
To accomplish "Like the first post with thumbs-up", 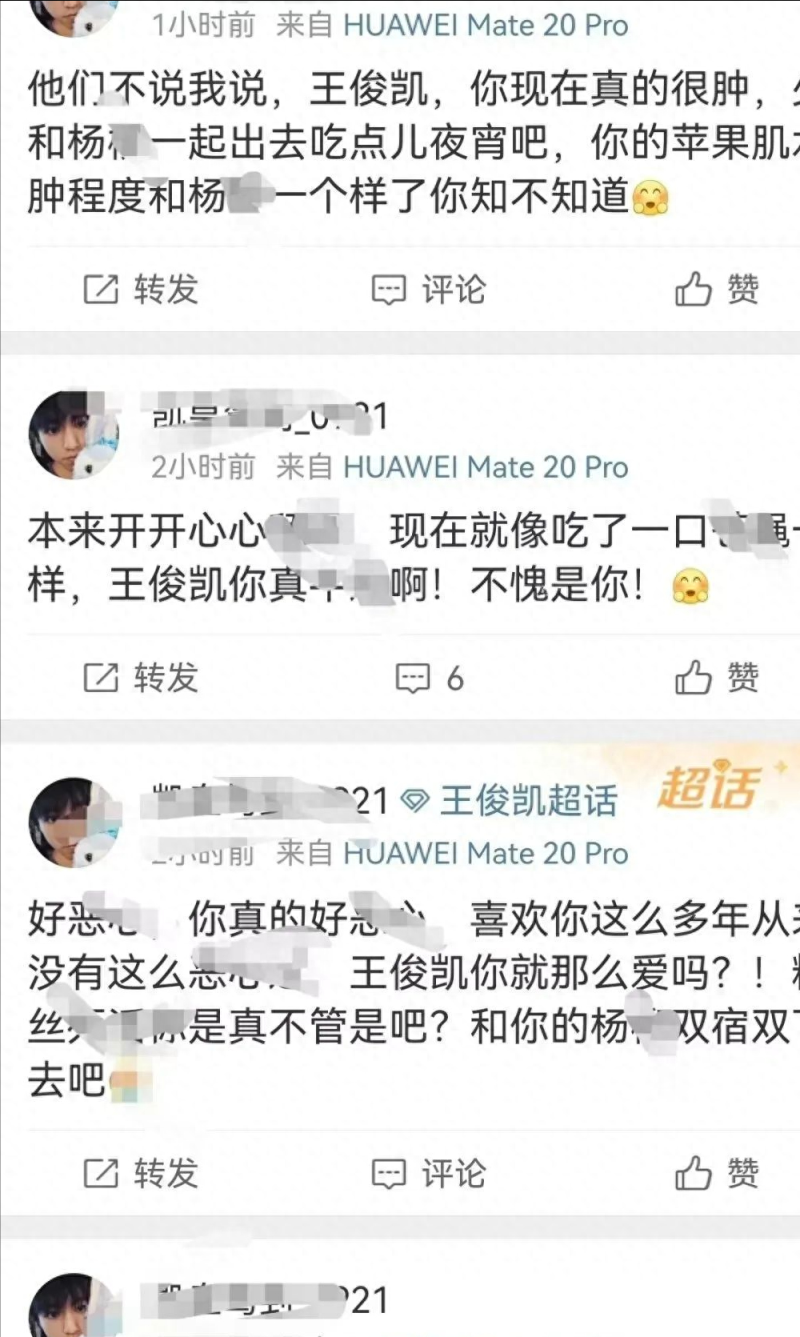I will pos(717,290).
